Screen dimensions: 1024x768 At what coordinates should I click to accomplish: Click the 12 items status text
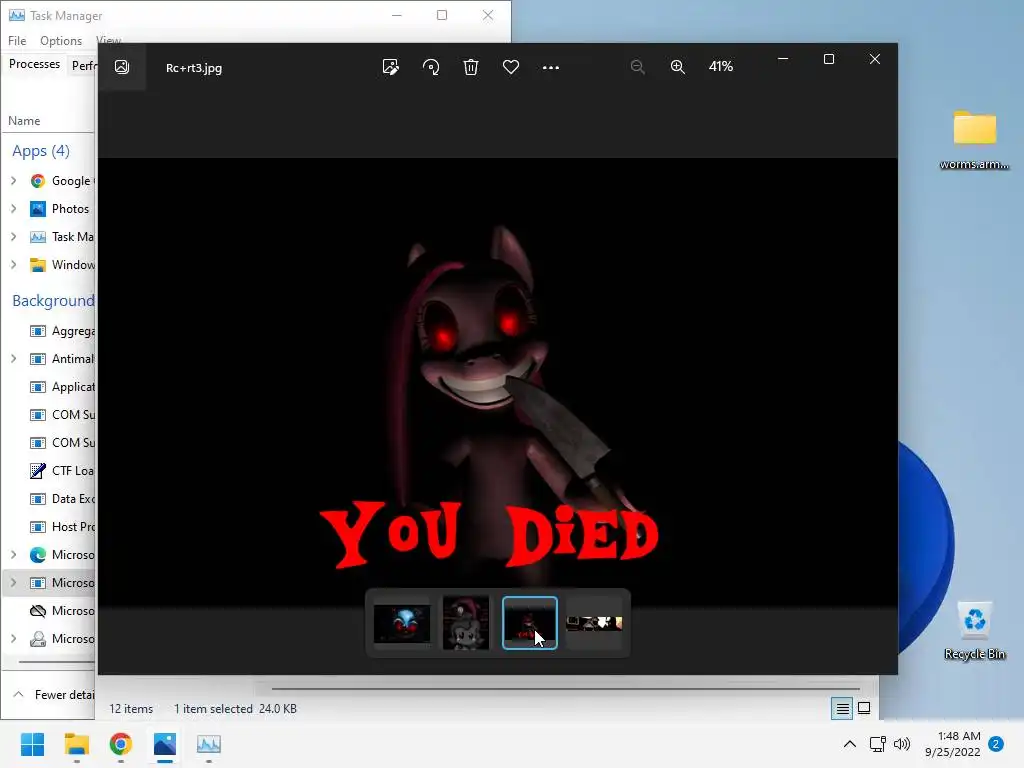131,709
